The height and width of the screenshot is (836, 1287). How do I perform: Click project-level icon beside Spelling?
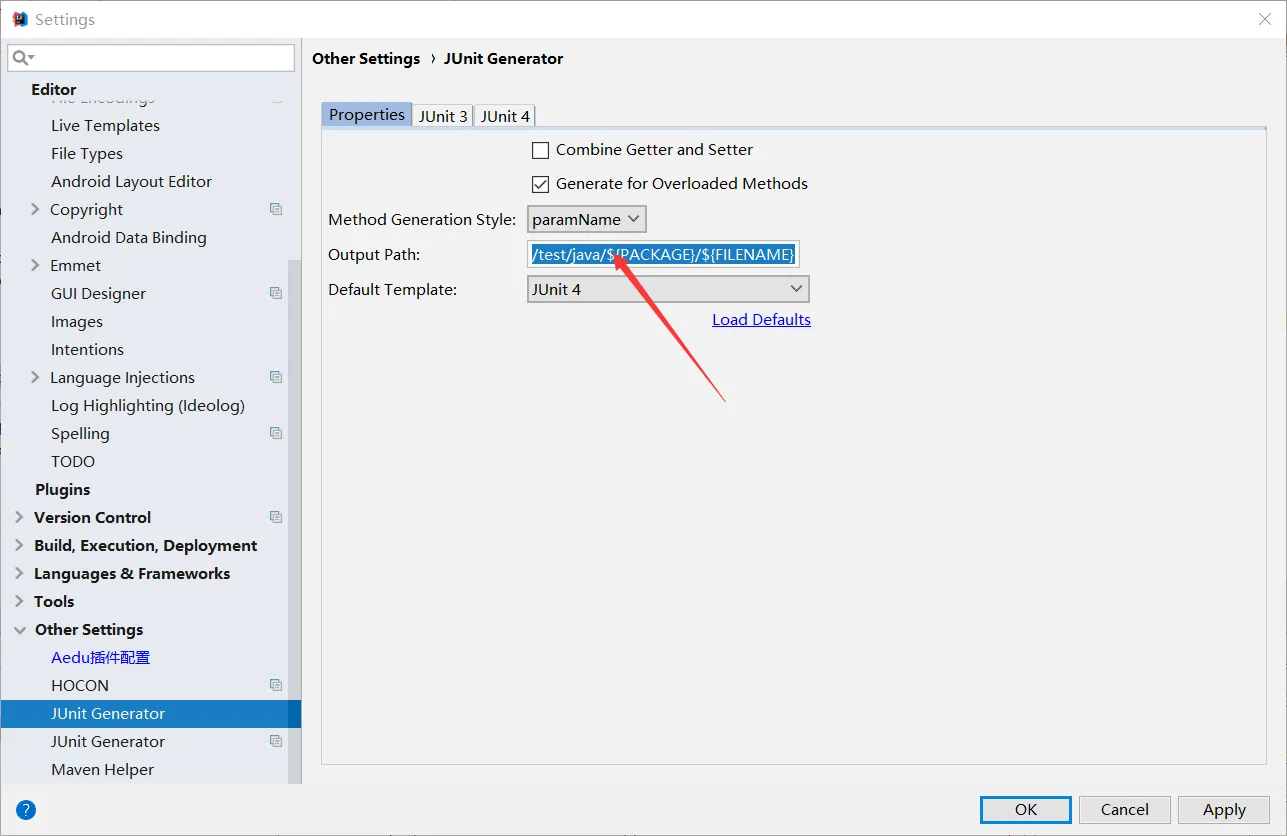(x=276, y=433)
